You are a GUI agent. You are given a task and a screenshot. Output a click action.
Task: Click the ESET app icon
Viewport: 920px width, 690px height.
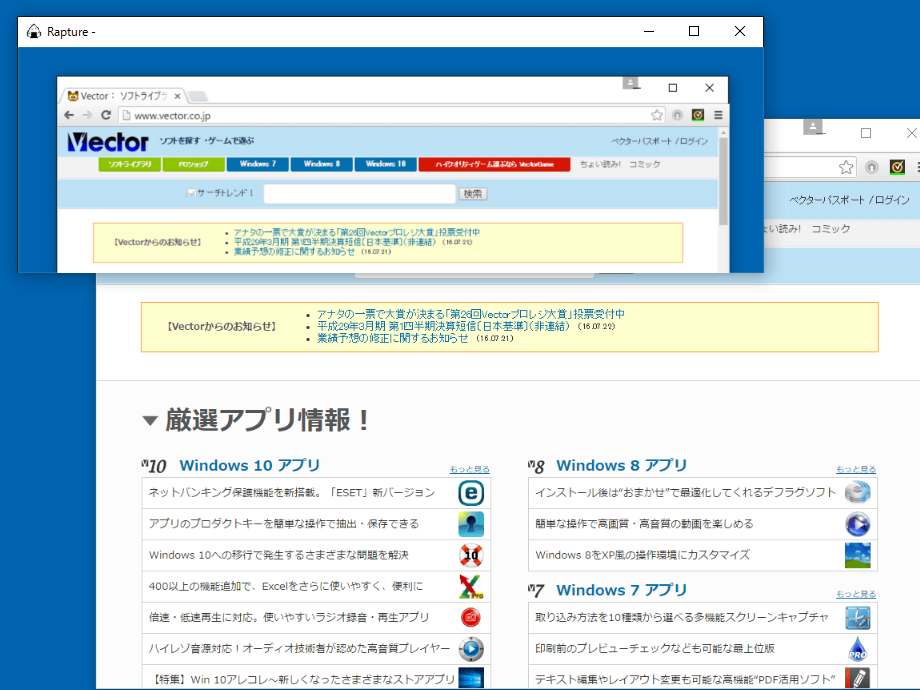pyautogui.click(x=471, y=493)
